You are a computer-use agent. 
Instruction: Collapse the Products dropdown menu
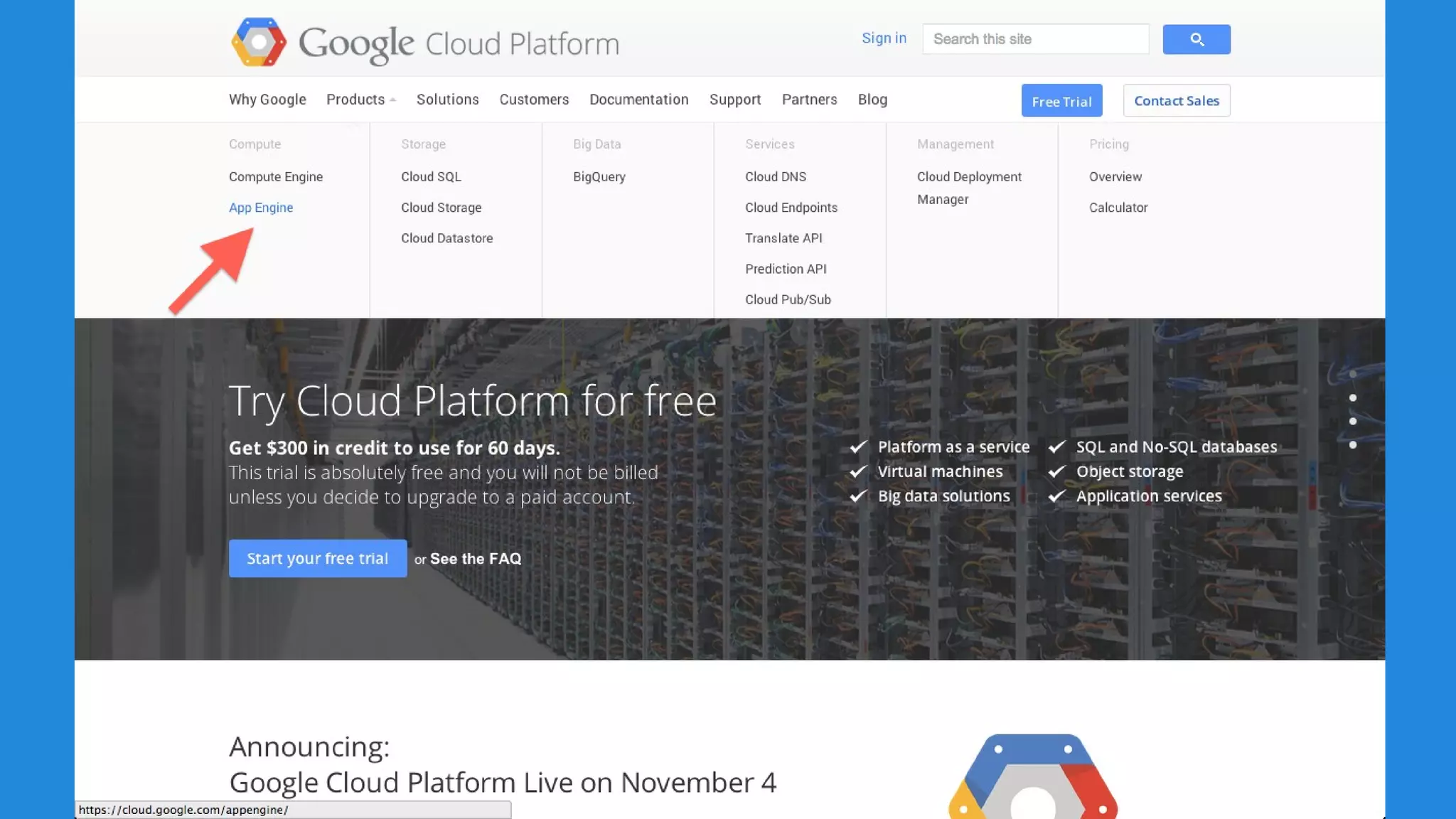pyautogui.click(x=360, y=100)
